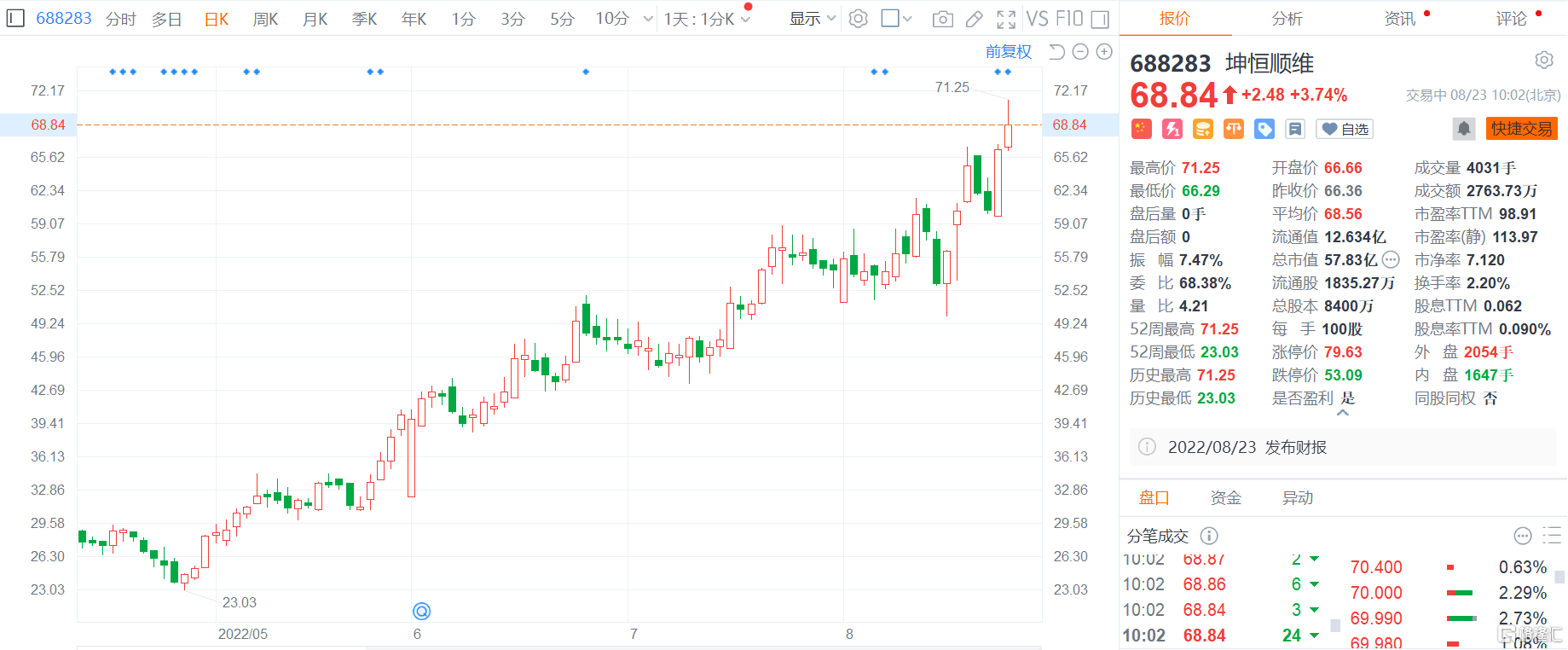Open 评论 comments tab

click(1512, 18)
